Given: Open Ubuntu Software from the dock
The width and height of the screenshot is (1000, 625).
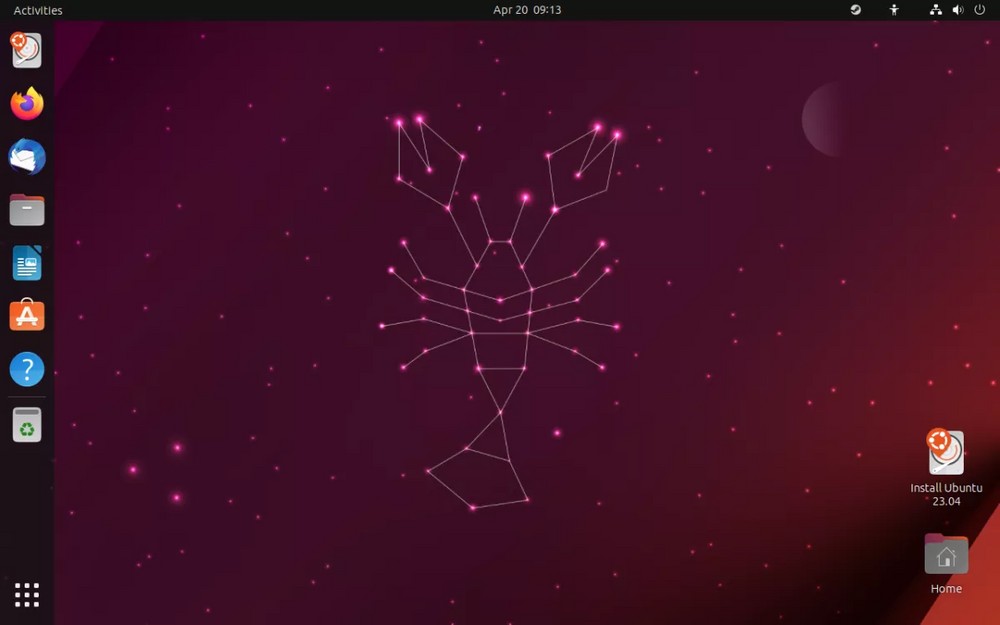Looking at the screenshot, I should coord(27,315).
